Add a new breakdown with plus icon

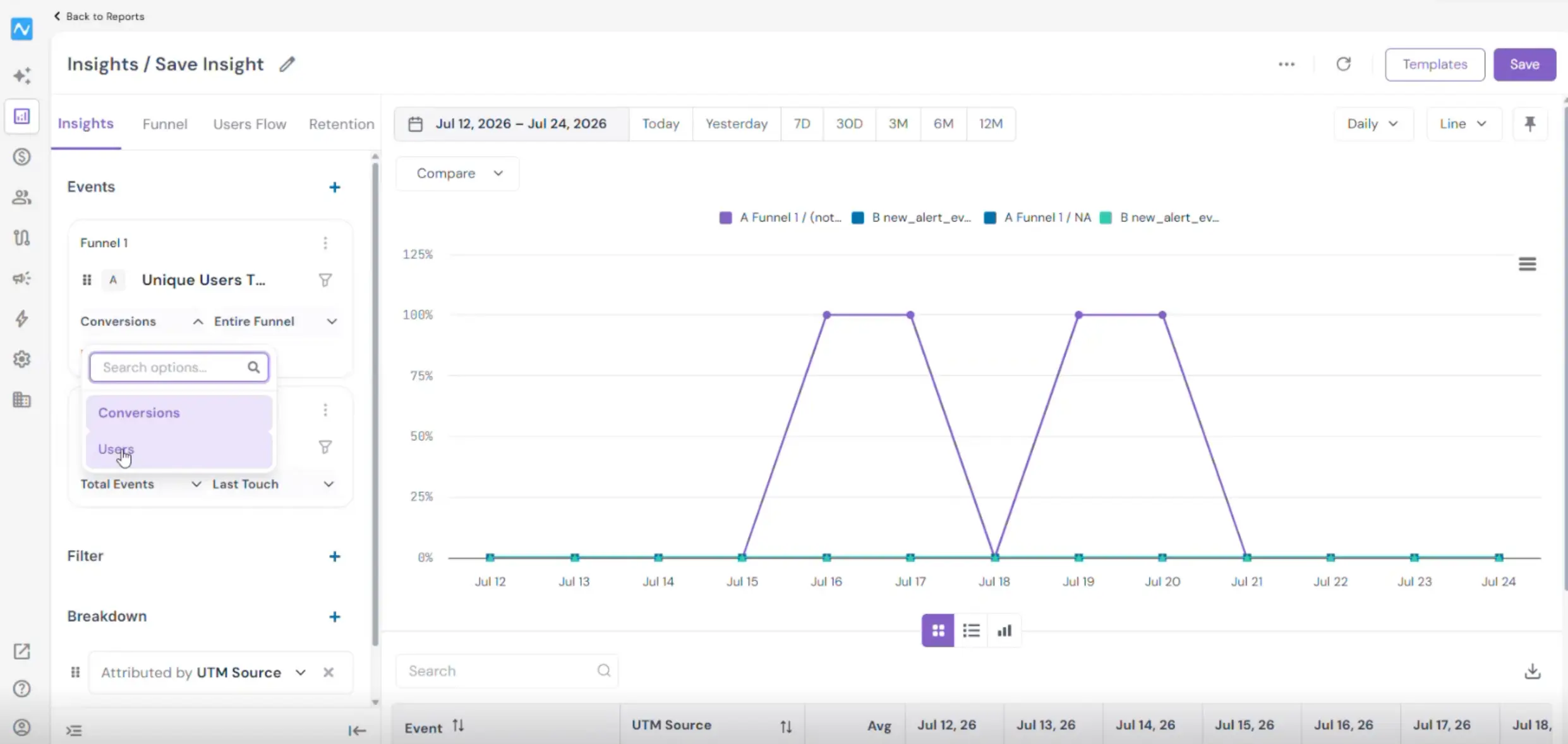coord(335,617)
